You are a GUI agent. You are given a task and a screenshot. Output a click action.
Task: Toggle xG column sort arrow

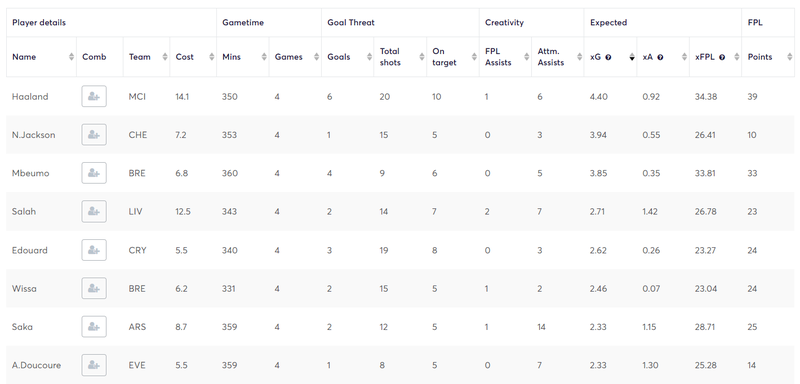632,57
